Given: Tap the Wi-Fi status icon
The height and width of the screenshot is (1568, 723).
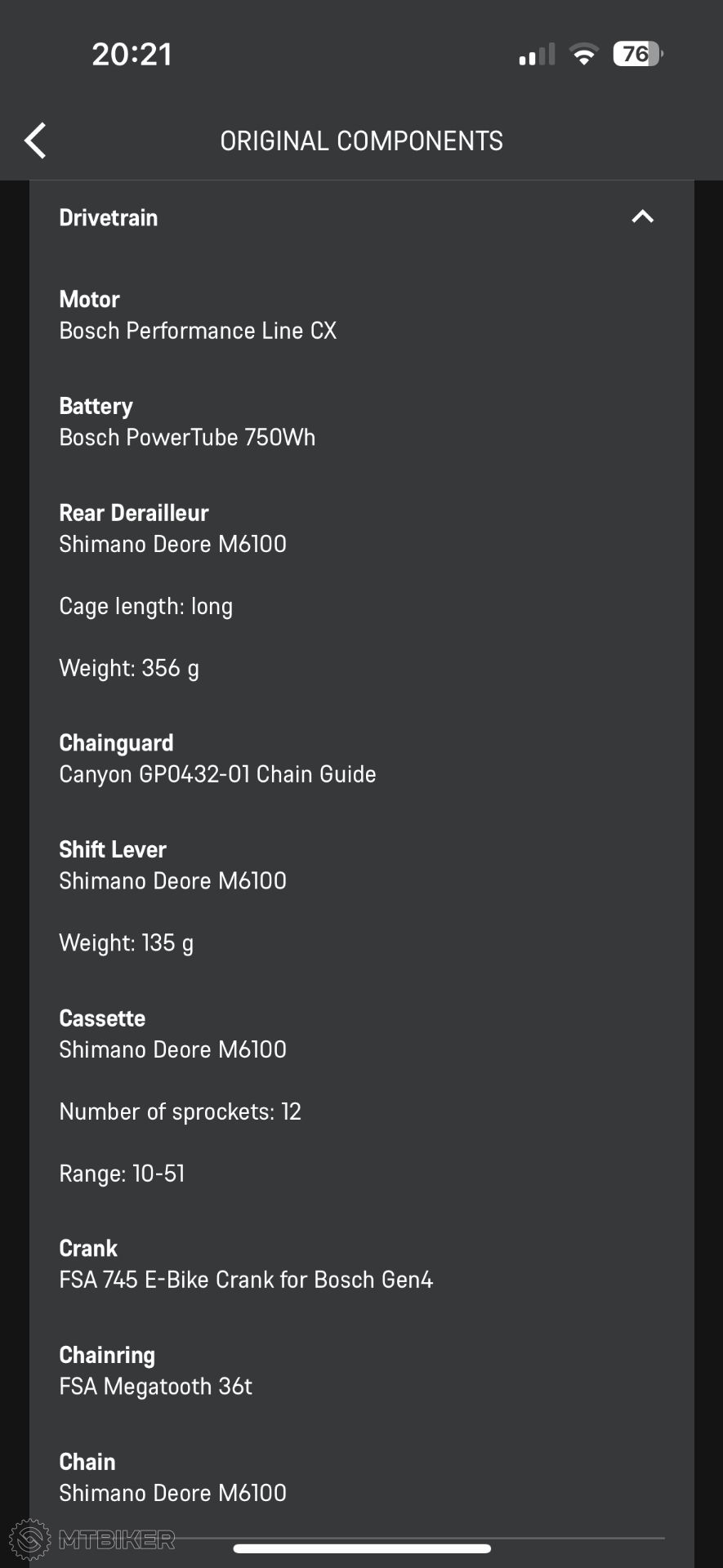Looking at the screenshot, I should tap(583, 55).
